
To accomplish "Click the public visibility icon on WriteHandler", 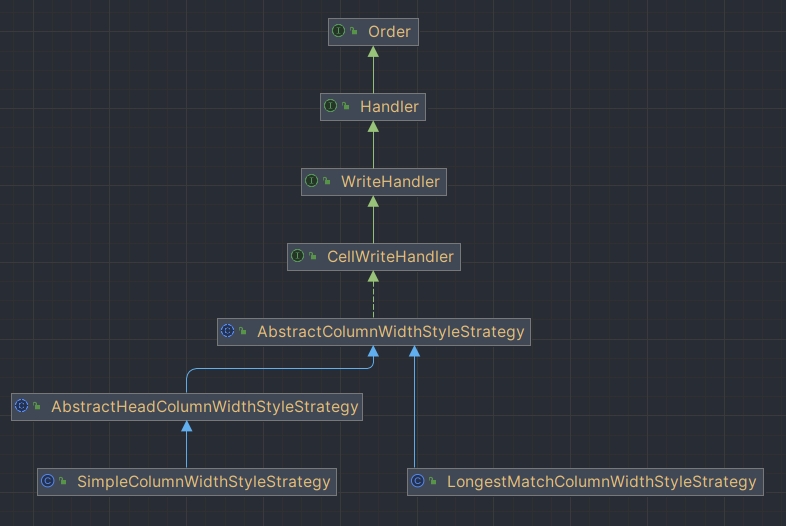I will 327,182.
